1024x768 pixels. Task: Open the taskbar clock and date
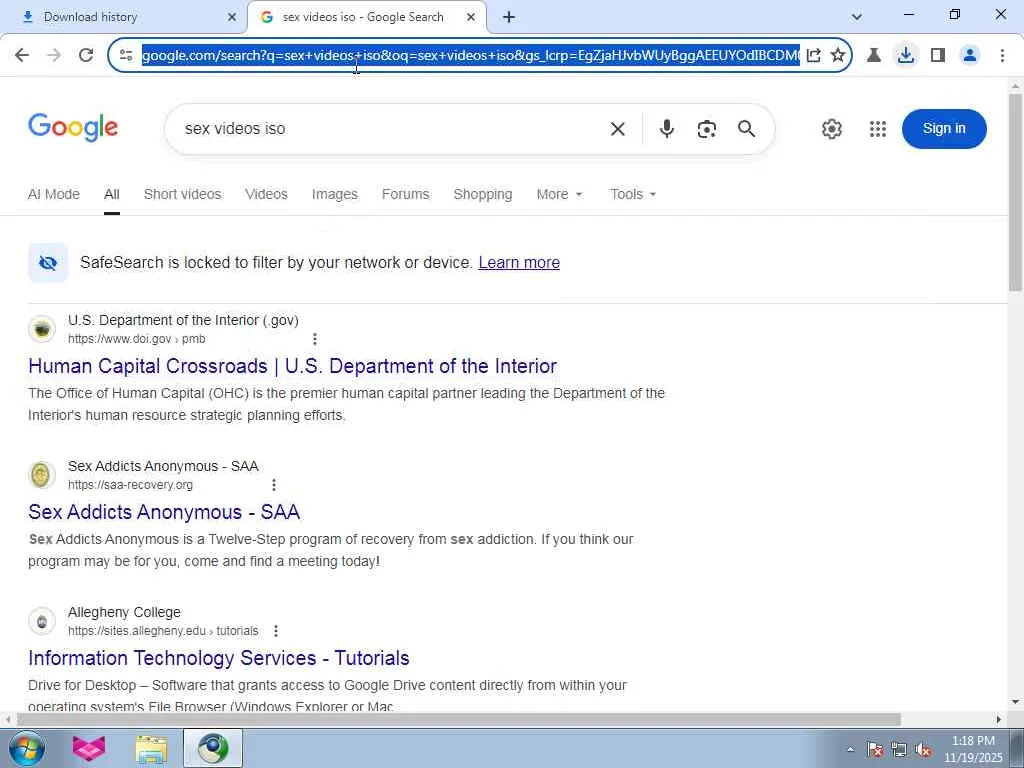(x=973, y=749)
